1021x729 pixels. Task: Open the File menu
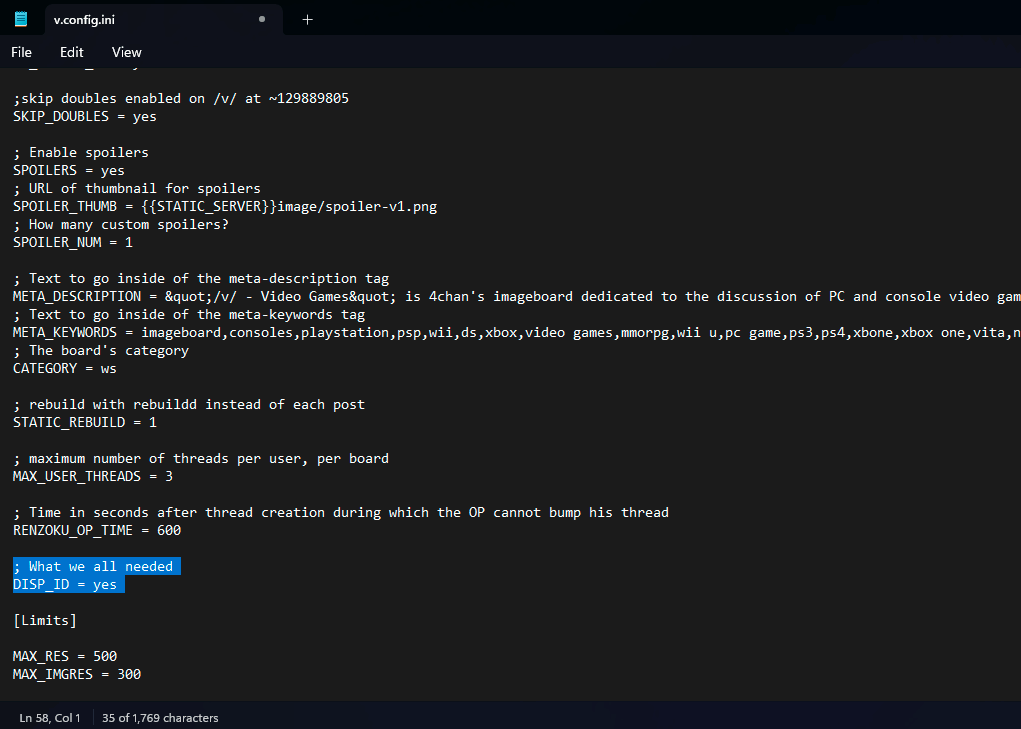pos(21,52)
